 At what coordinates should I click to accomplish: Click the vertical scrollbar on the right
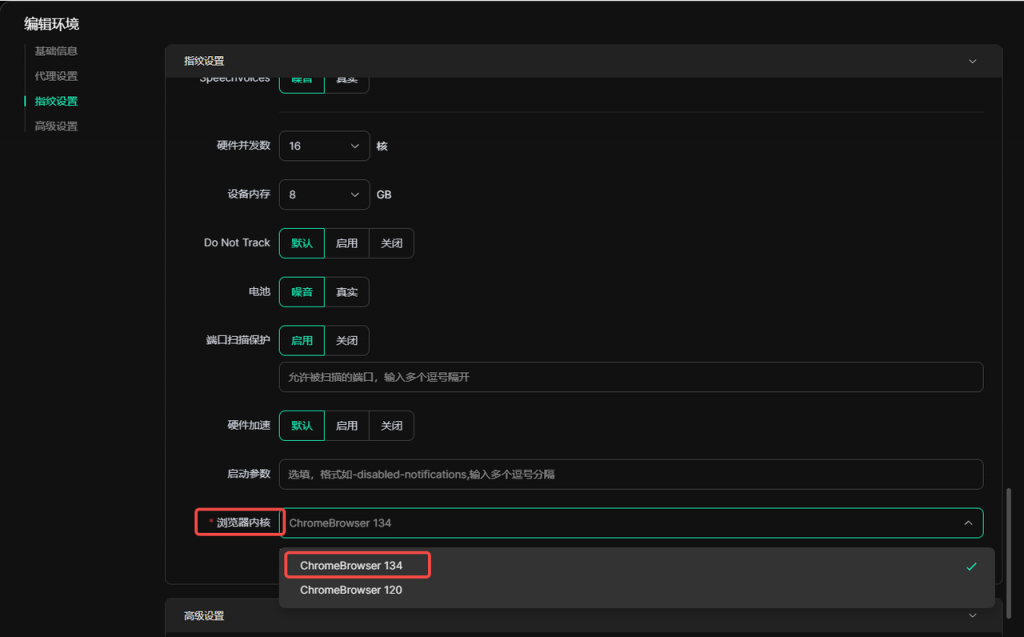coord(1008,540)
